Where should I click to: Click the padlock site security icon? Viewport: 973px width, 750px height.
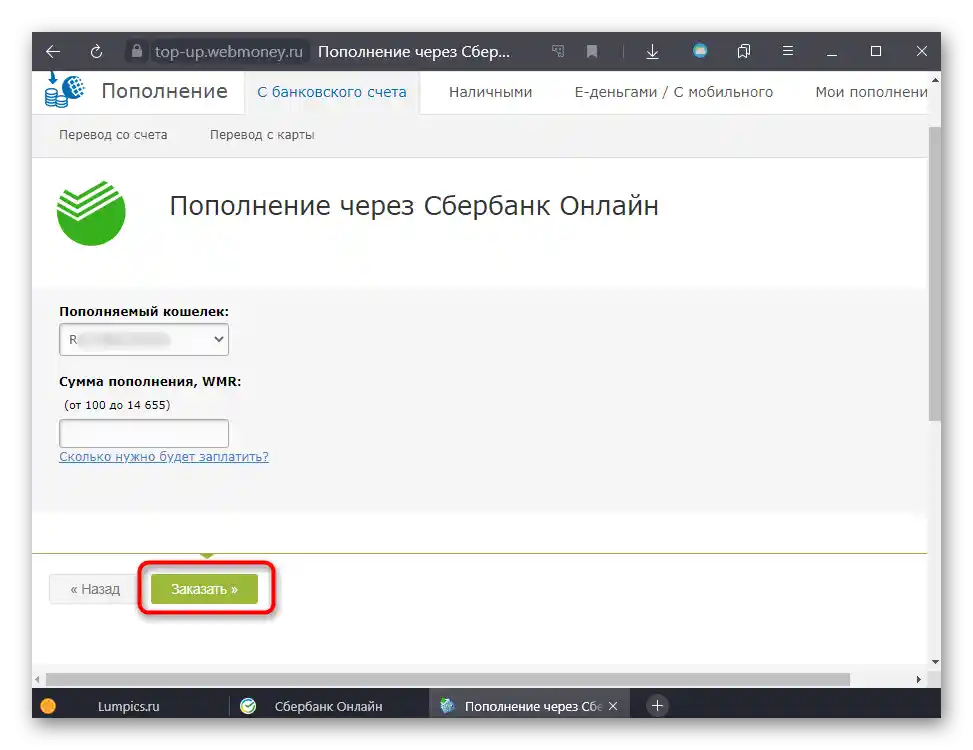[x=137, y=51]
